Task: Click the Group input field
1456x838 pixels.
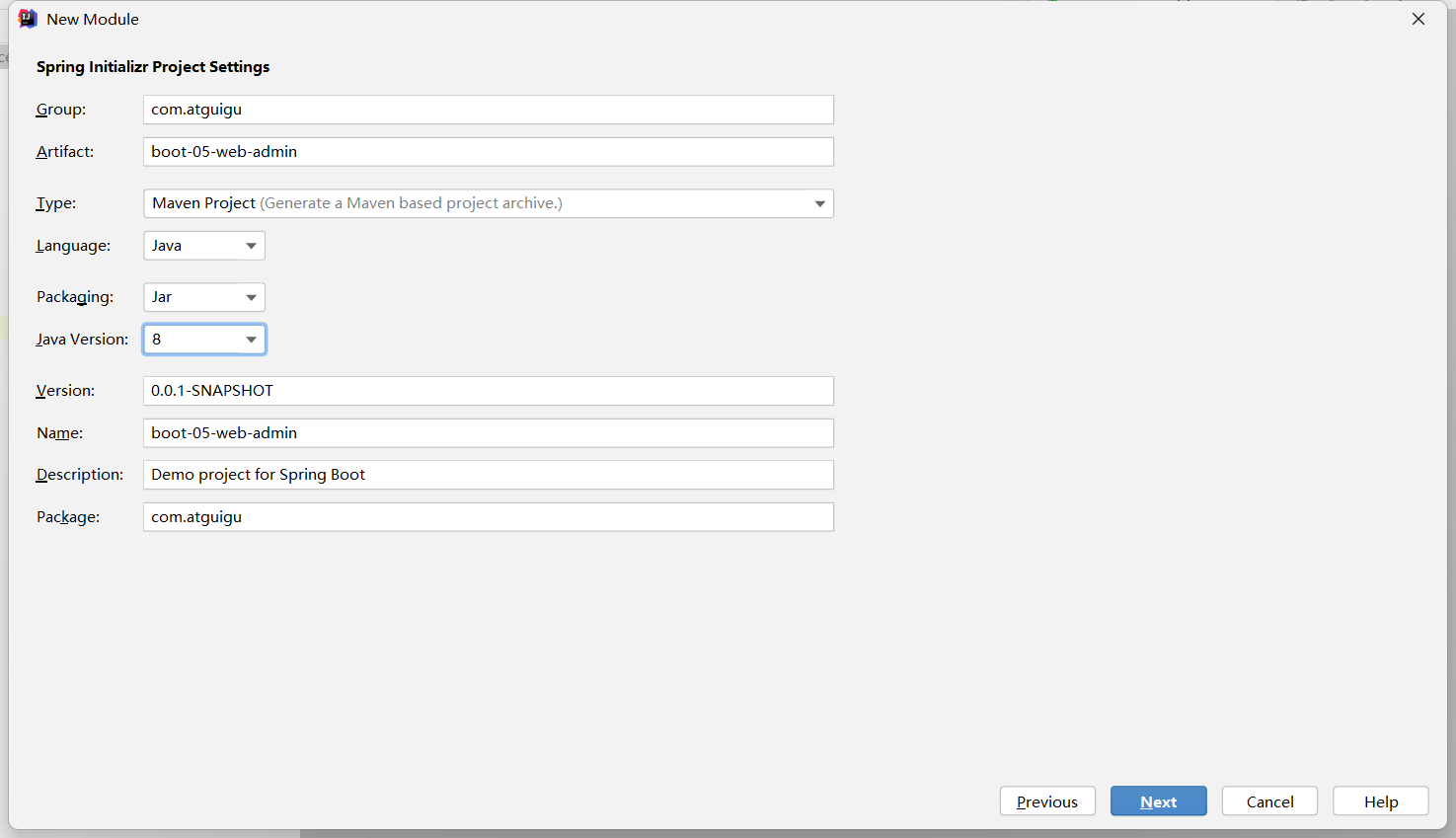Action: pyautogui.click(x=488, y=110)
